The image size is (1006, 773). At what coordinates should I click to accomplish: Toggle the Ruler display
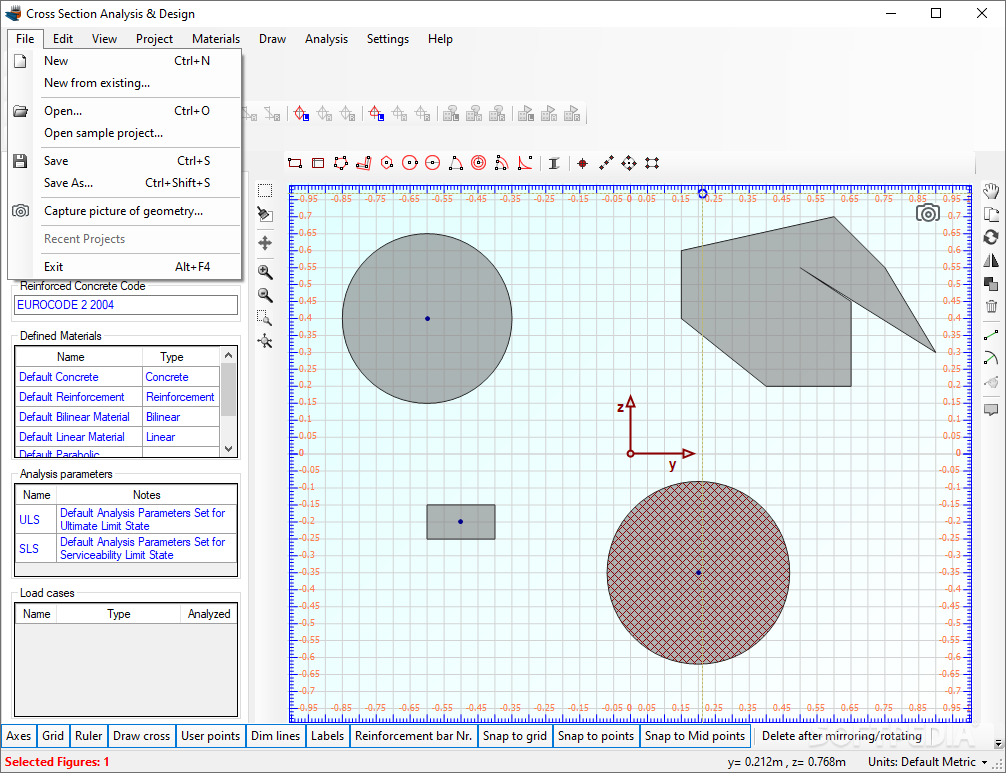tap(89, 736)
